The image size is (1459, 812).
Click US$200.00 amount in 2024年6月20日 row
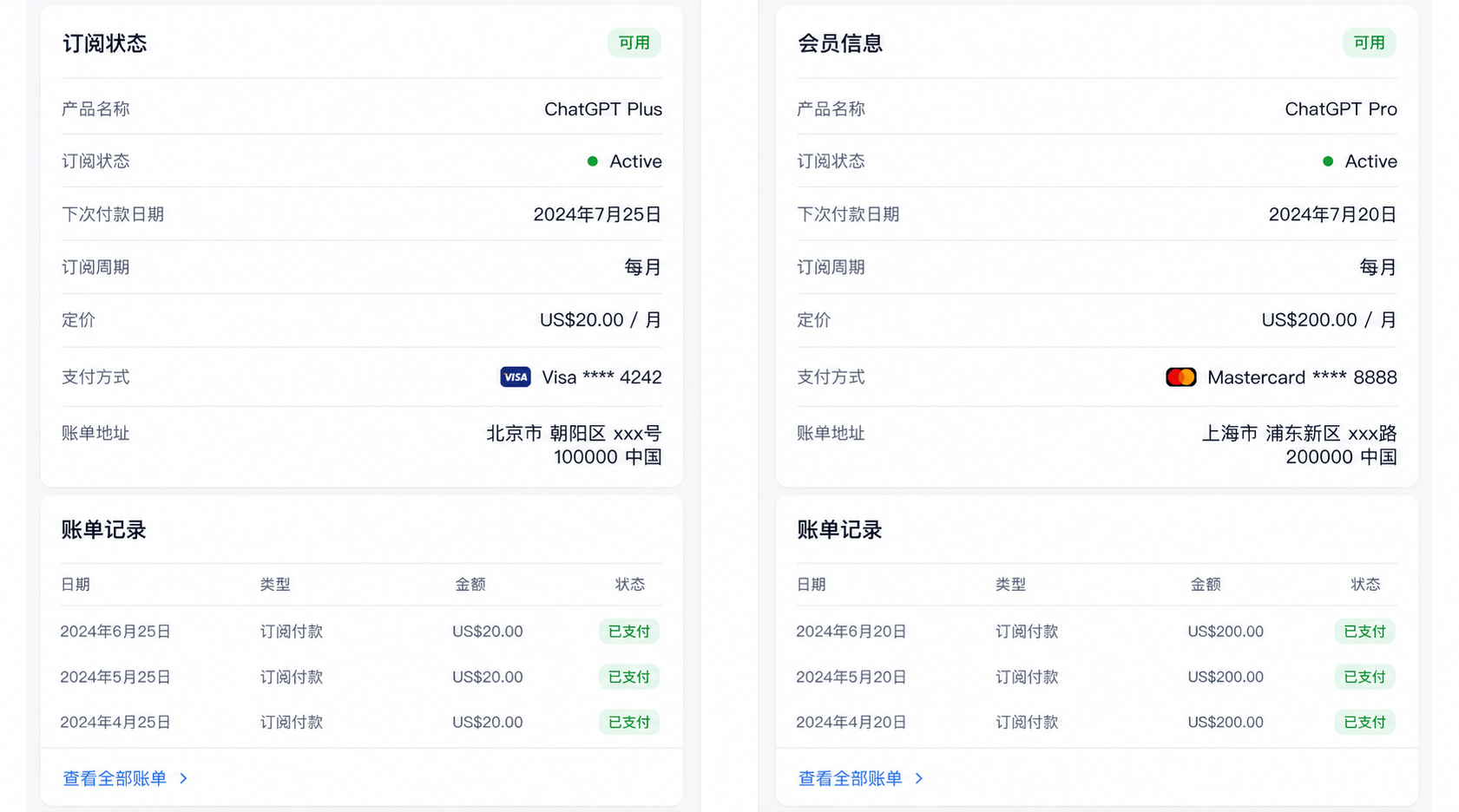click(1226, 632)
